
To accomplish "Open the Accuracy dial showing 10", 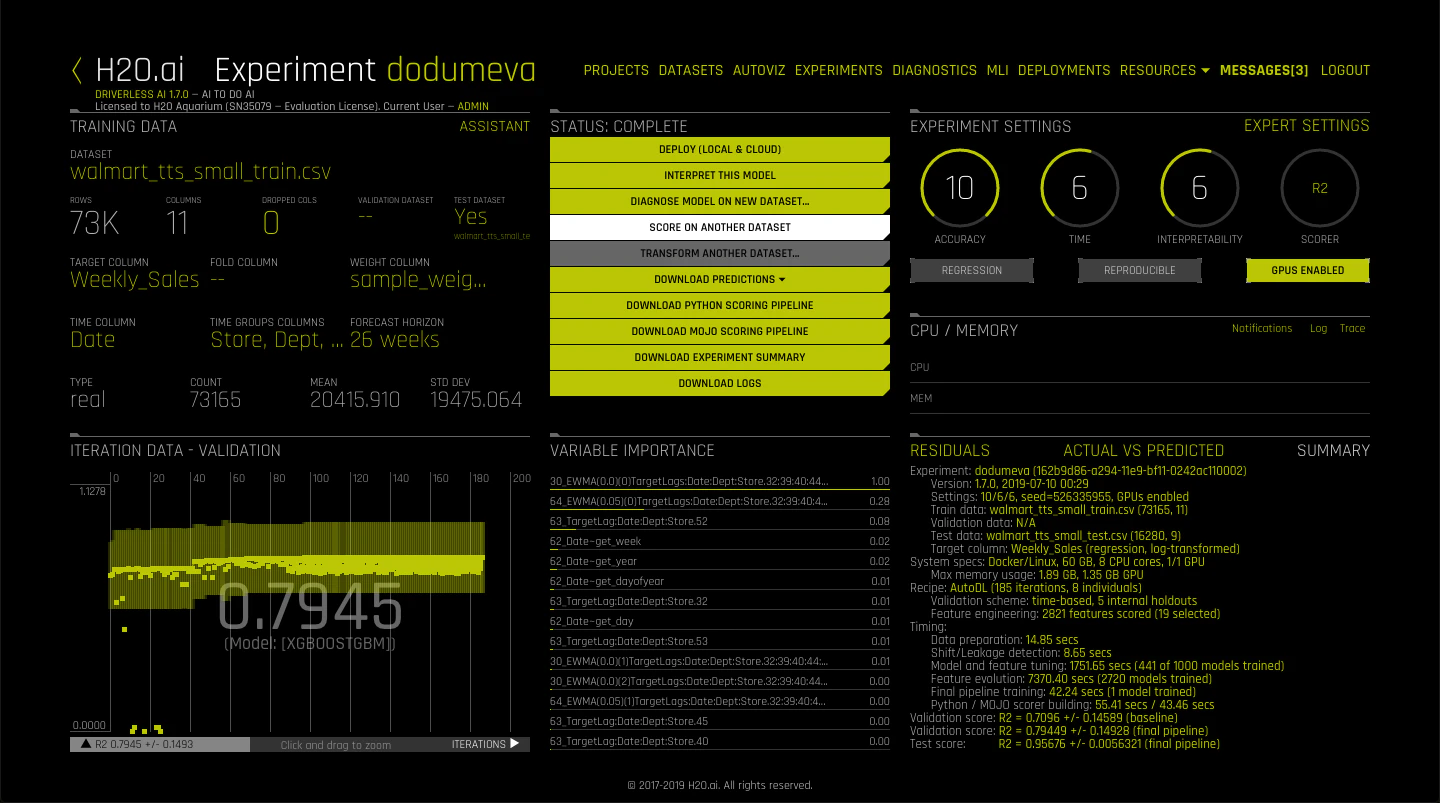I will click(959, 187).
